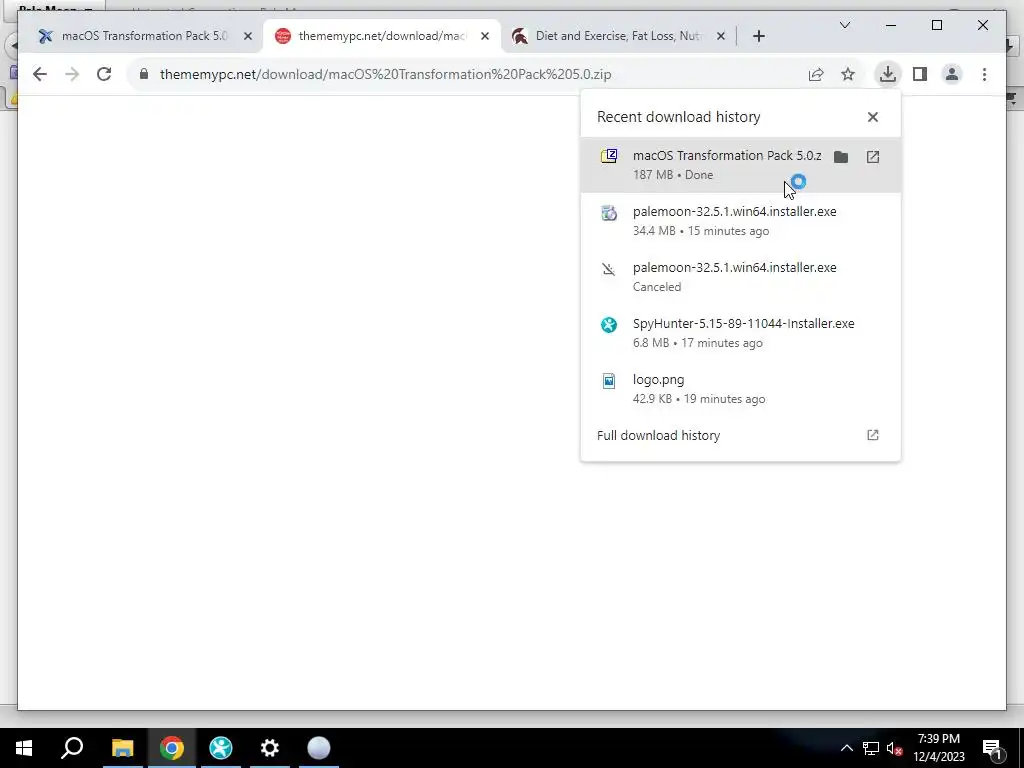Open macOS Transformation Pack zip file
Image resolution: width=1024 pixels, height=768 pixels.
[x=873, y=157]
